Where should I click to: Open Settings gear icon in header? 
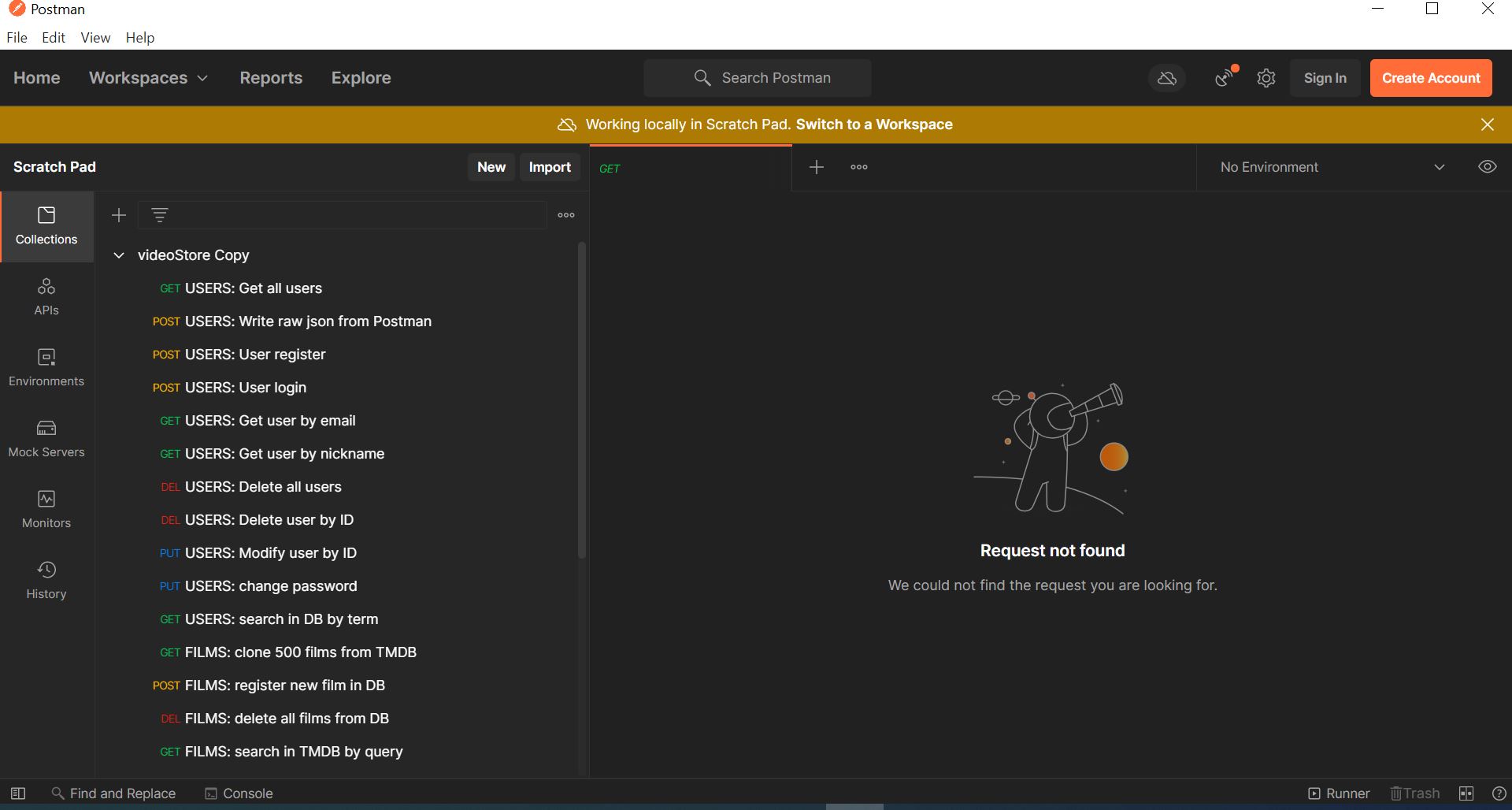click(x=1266, y=78)
